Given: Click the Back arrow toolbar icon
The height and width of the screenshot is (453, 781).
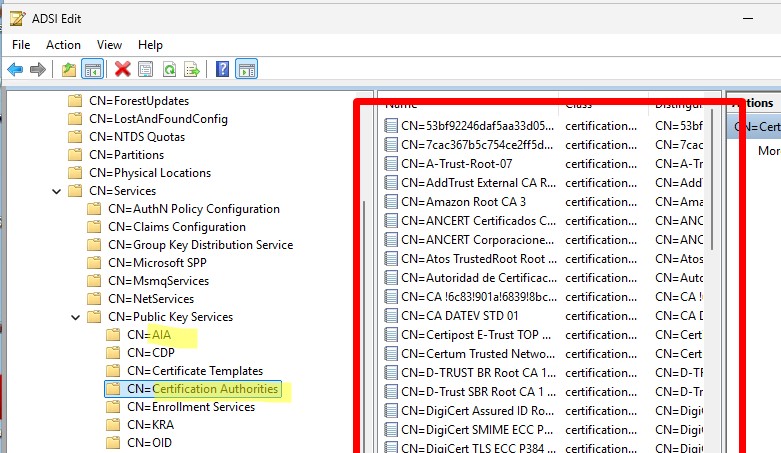Looking at the screenshot, I should 15,69.
